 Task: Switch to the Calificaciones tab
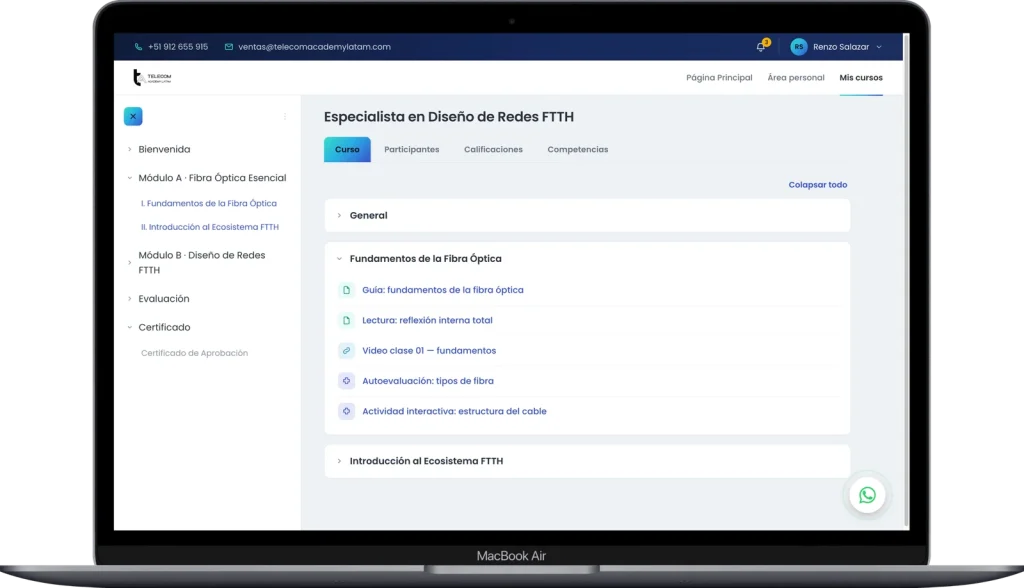[493, 150]
